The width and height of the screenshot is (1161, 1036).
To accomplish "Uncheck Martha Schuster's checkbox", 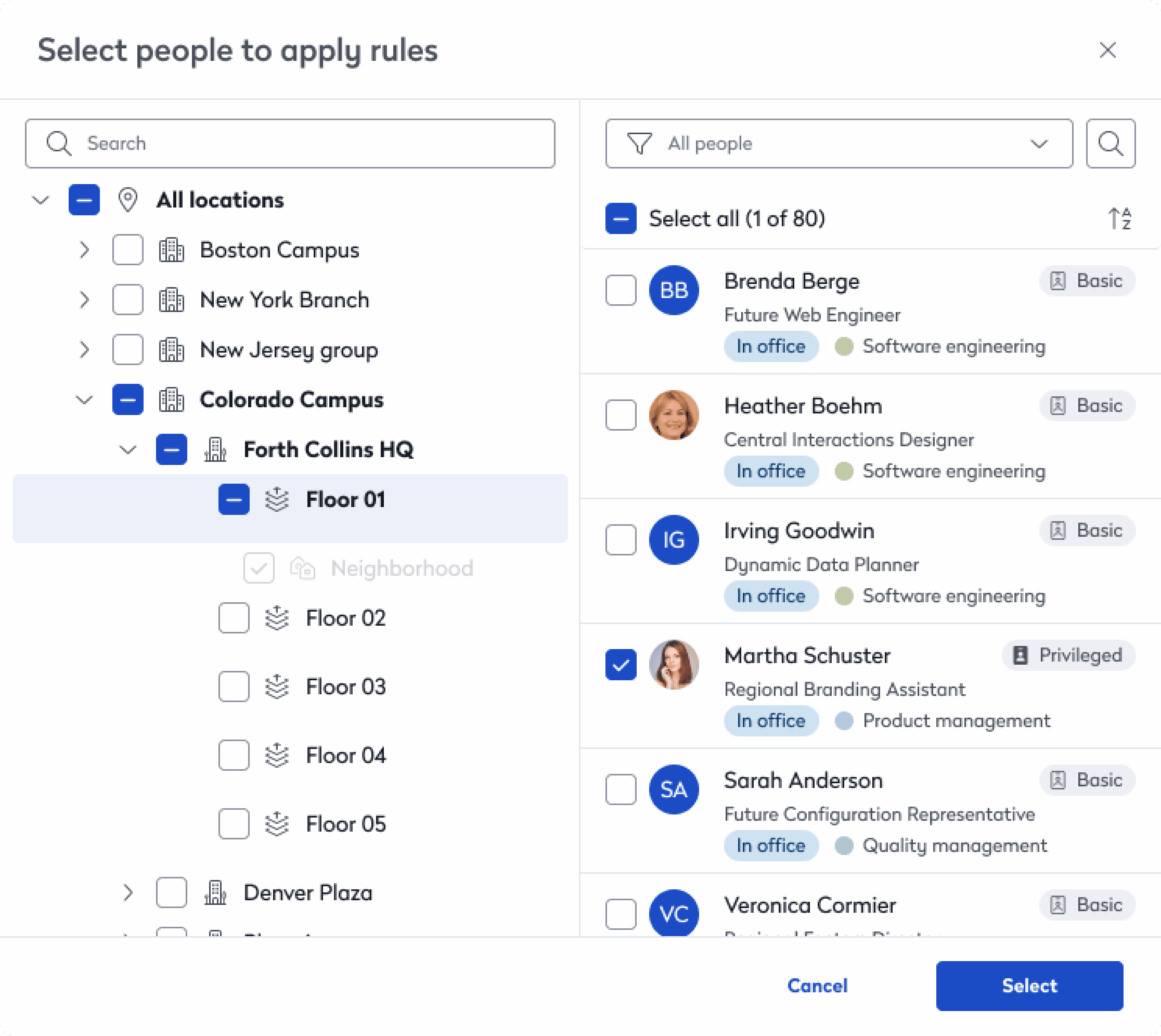I will click(621, 664).
